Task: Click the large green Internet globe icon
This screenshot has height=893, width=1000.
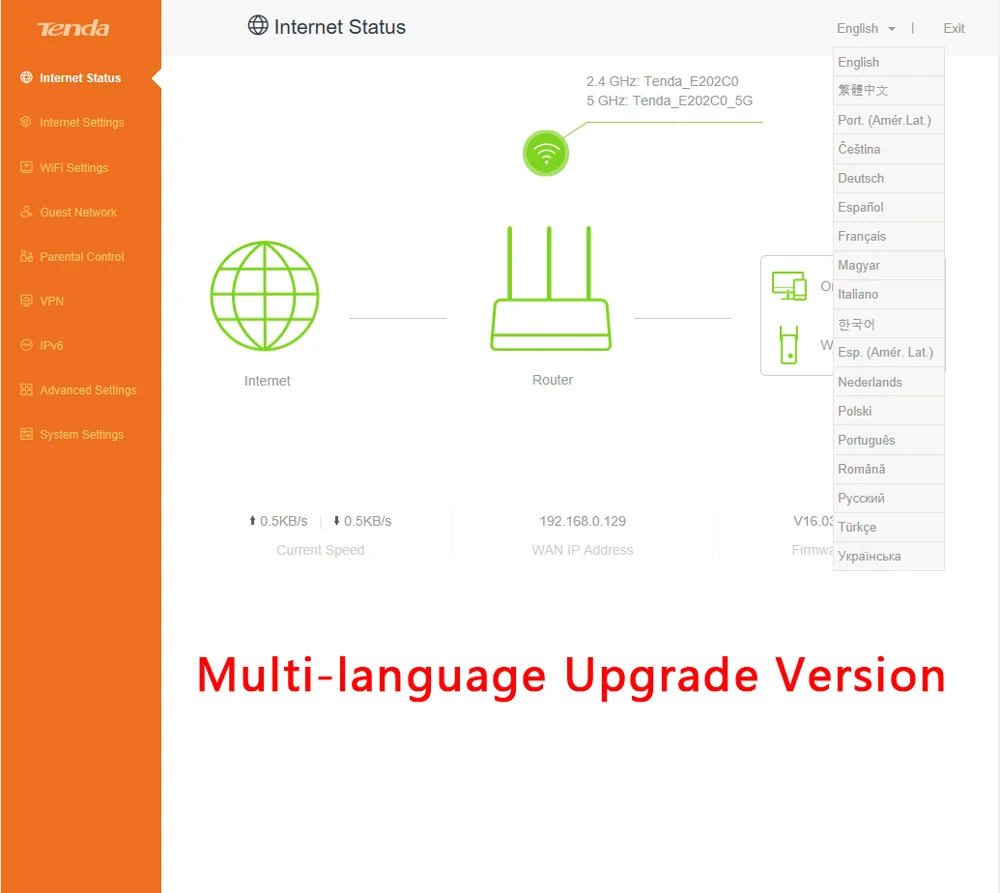Action: pos(265,296)
